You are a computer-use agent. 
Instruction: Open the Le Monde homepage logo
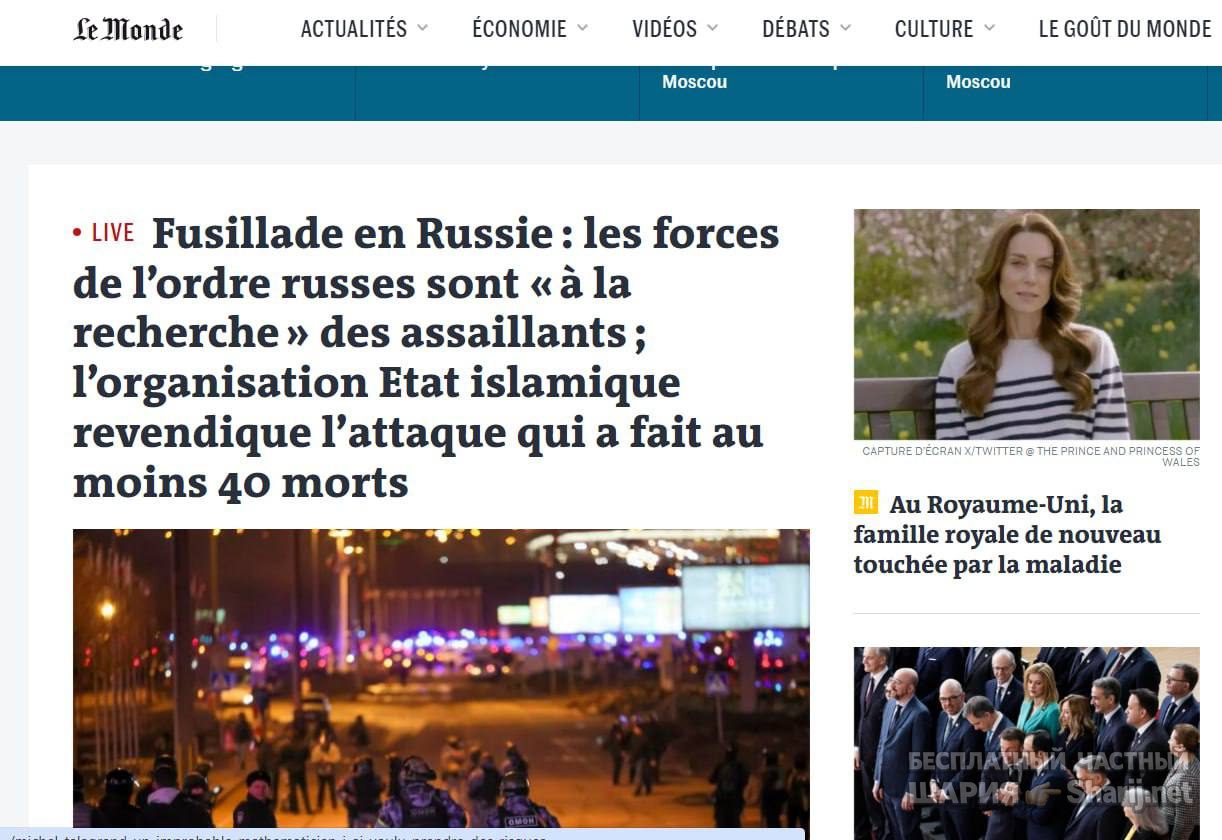(x=128, y=30)
